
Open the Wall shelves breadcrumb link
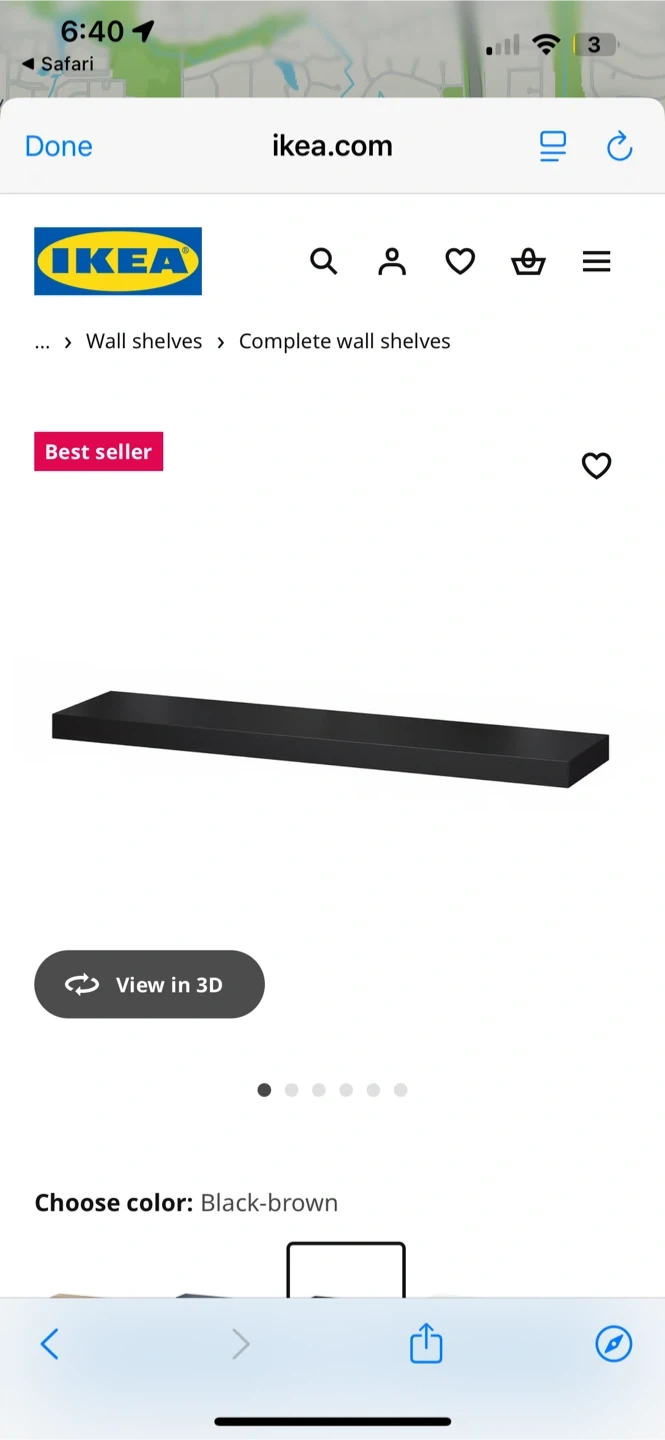click(x=144, y=341)
